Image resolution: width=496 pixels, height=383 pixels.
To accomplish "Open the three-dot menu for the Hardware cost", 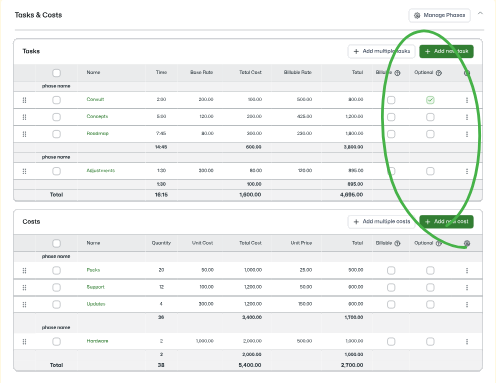I will click(x=467, y=342).
